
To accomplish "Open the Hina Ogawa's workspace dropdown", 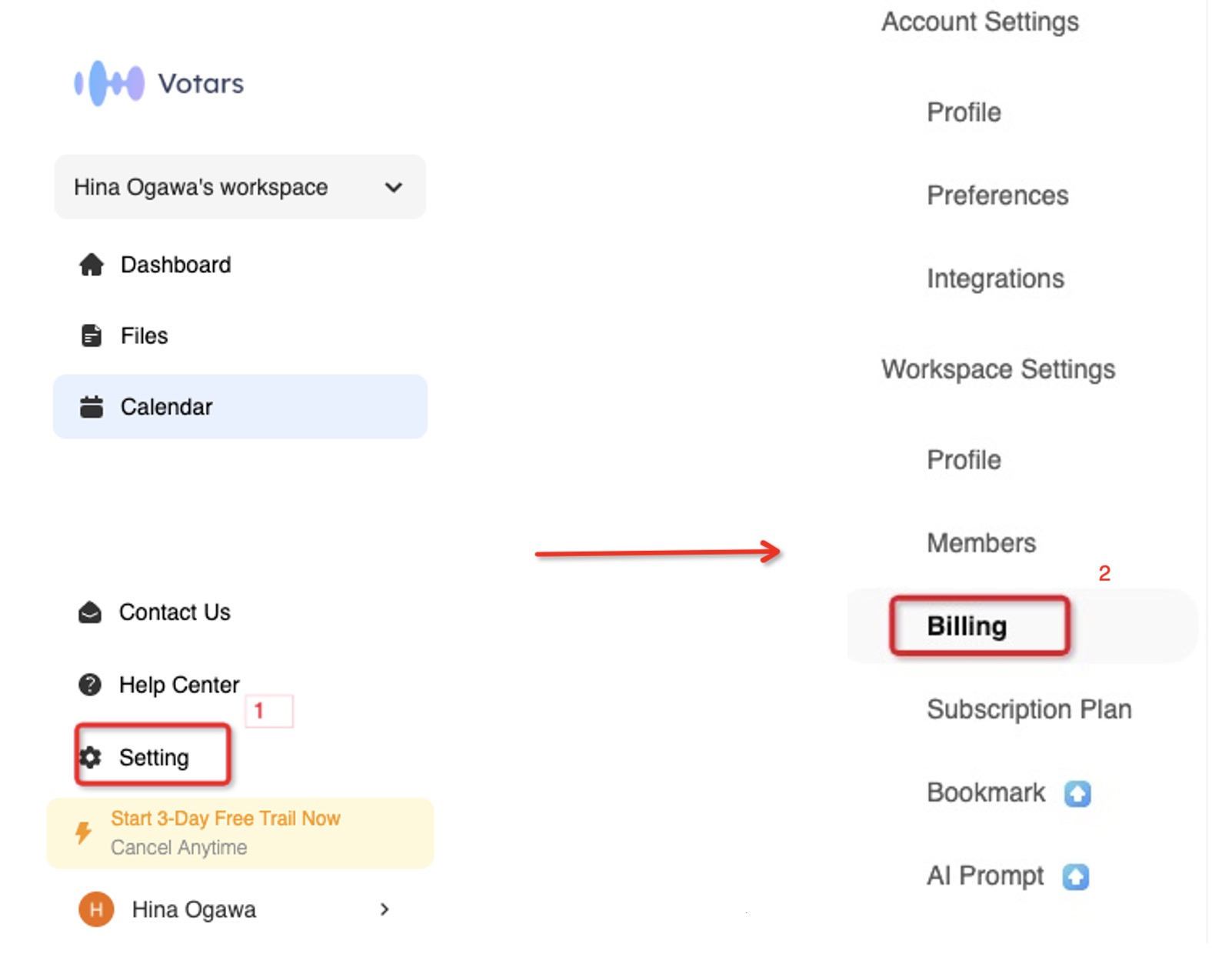I will tap(239, 187).
